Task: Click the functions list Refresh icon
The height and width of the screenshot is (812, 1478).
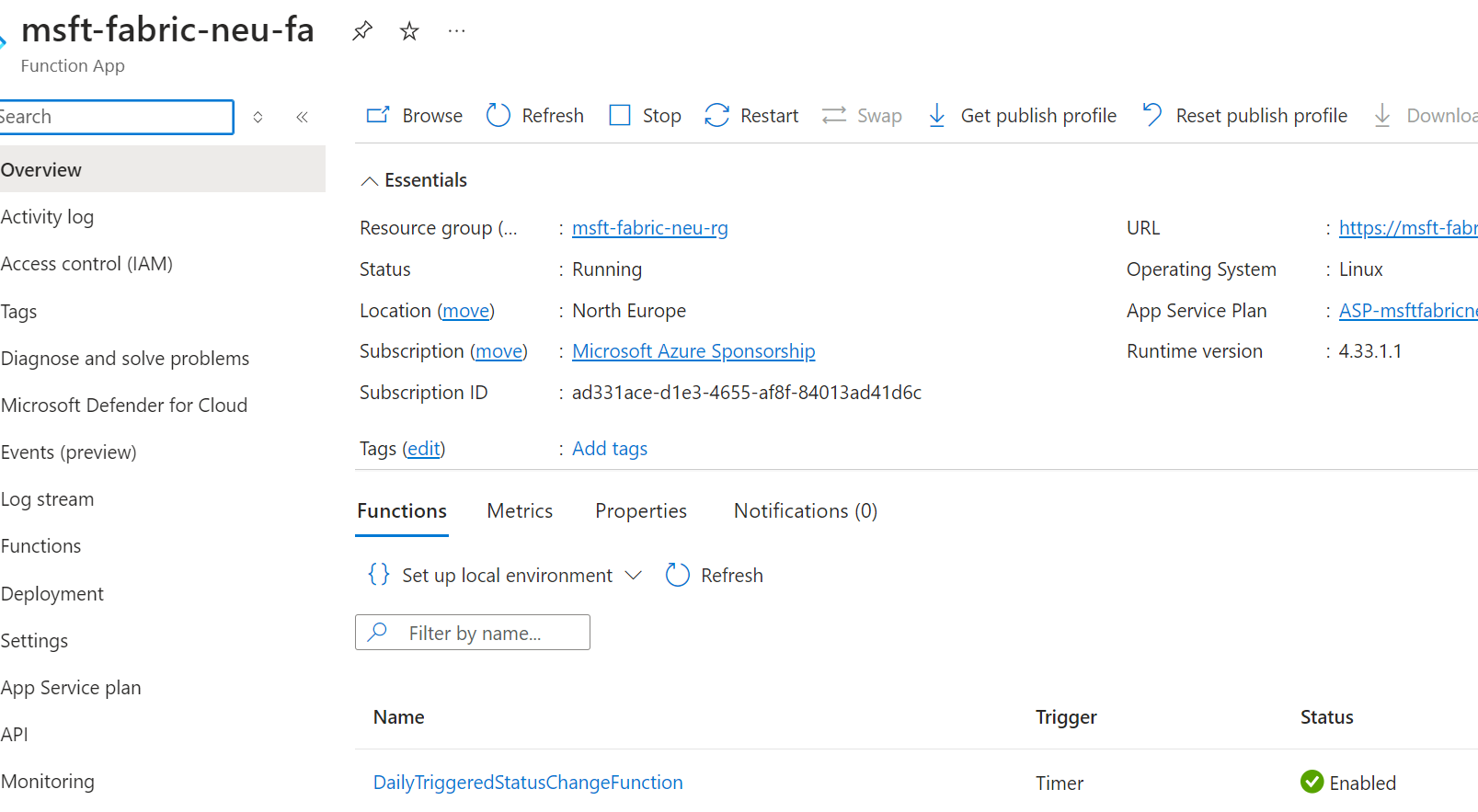Action: (677, 575)
